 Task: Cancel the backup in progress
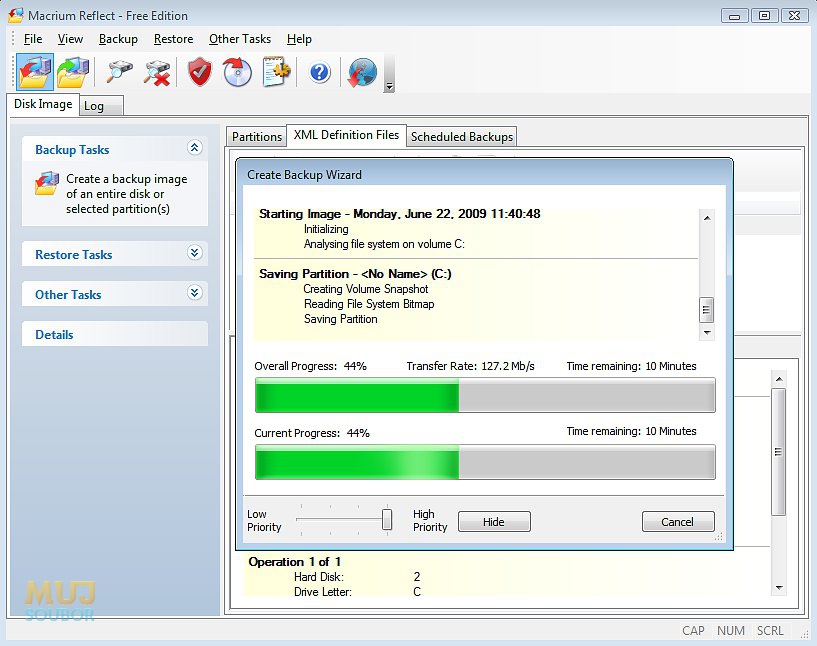(678, 521)
